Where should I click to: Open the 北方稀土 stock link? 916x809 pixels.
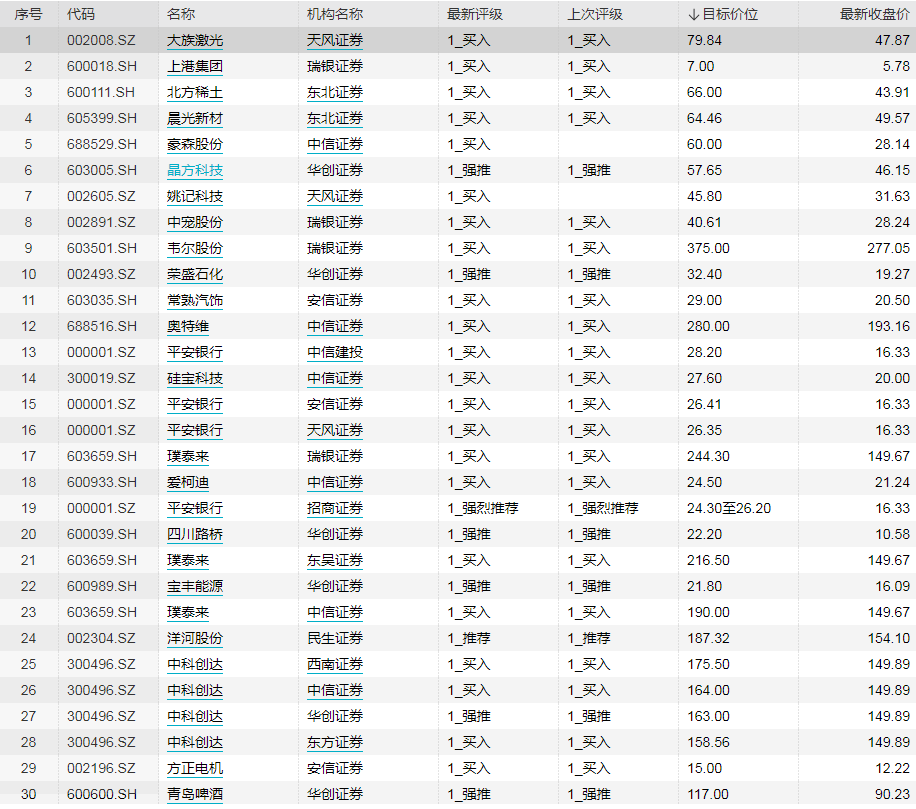pos(195,92)
